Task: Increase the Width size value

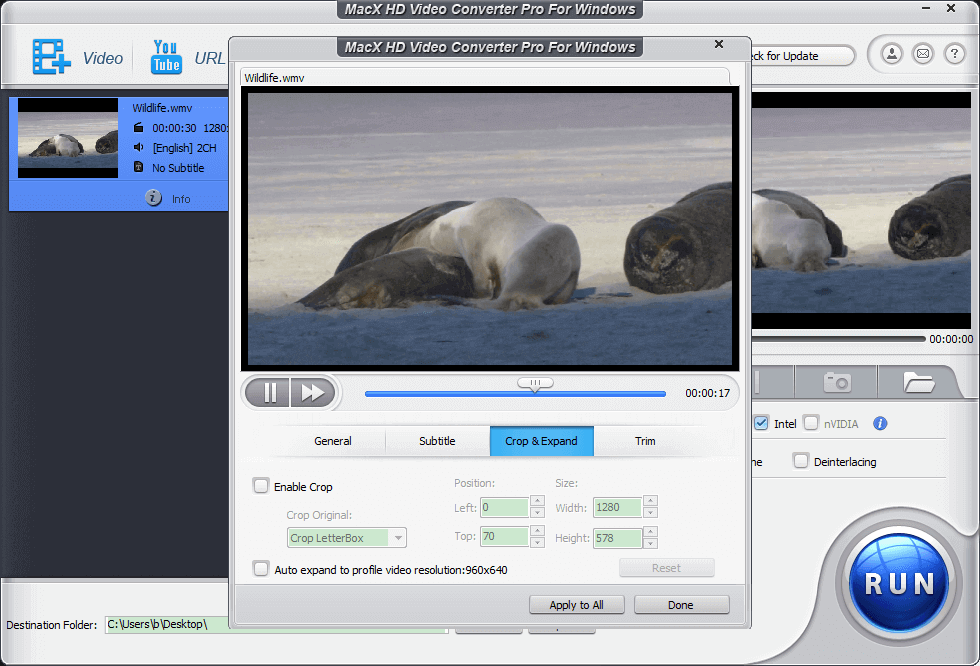Action: coord(651,501)
